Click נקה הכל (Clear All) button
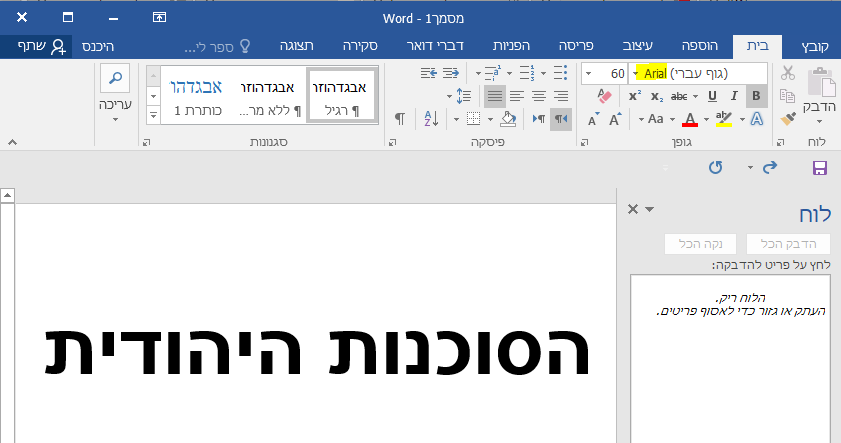 (x=700, y=244)
